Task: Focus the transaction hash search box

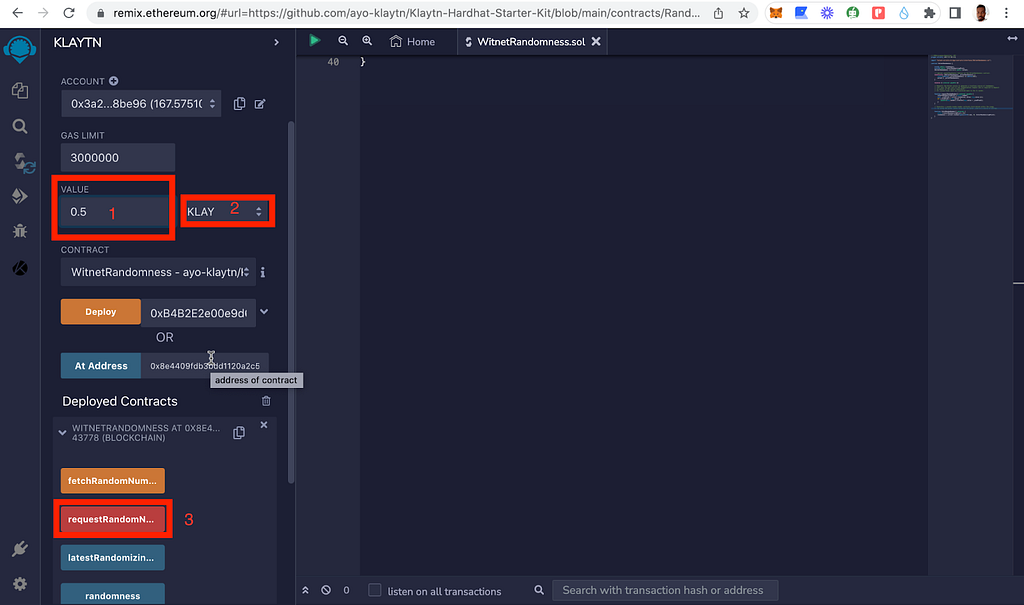Action: 665,590
